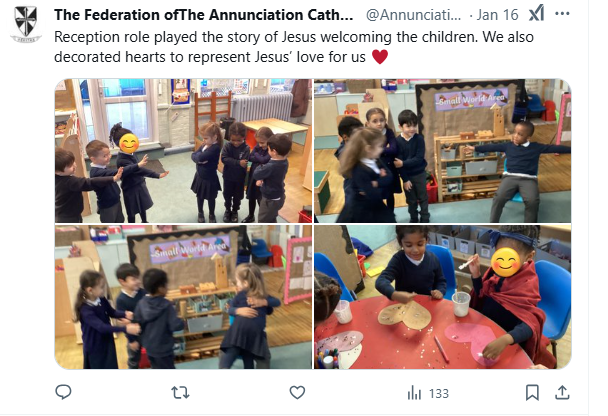Open top-left photo of children lining up
This screenshot has width=608, height=416.
[183, 150]
